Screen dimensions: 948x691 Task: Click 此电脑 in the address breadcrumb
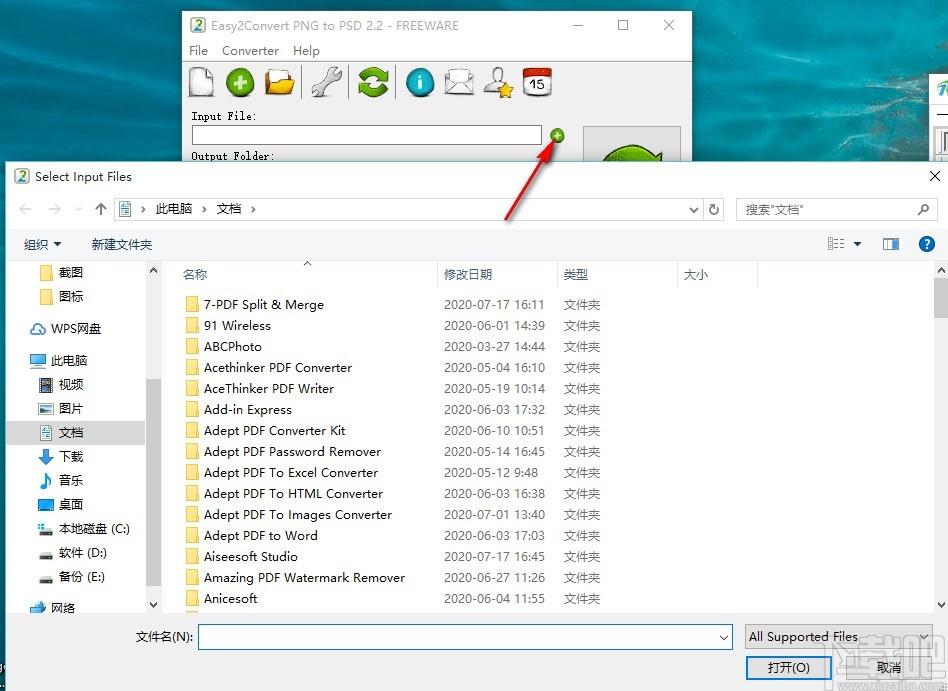click(174, 209)
